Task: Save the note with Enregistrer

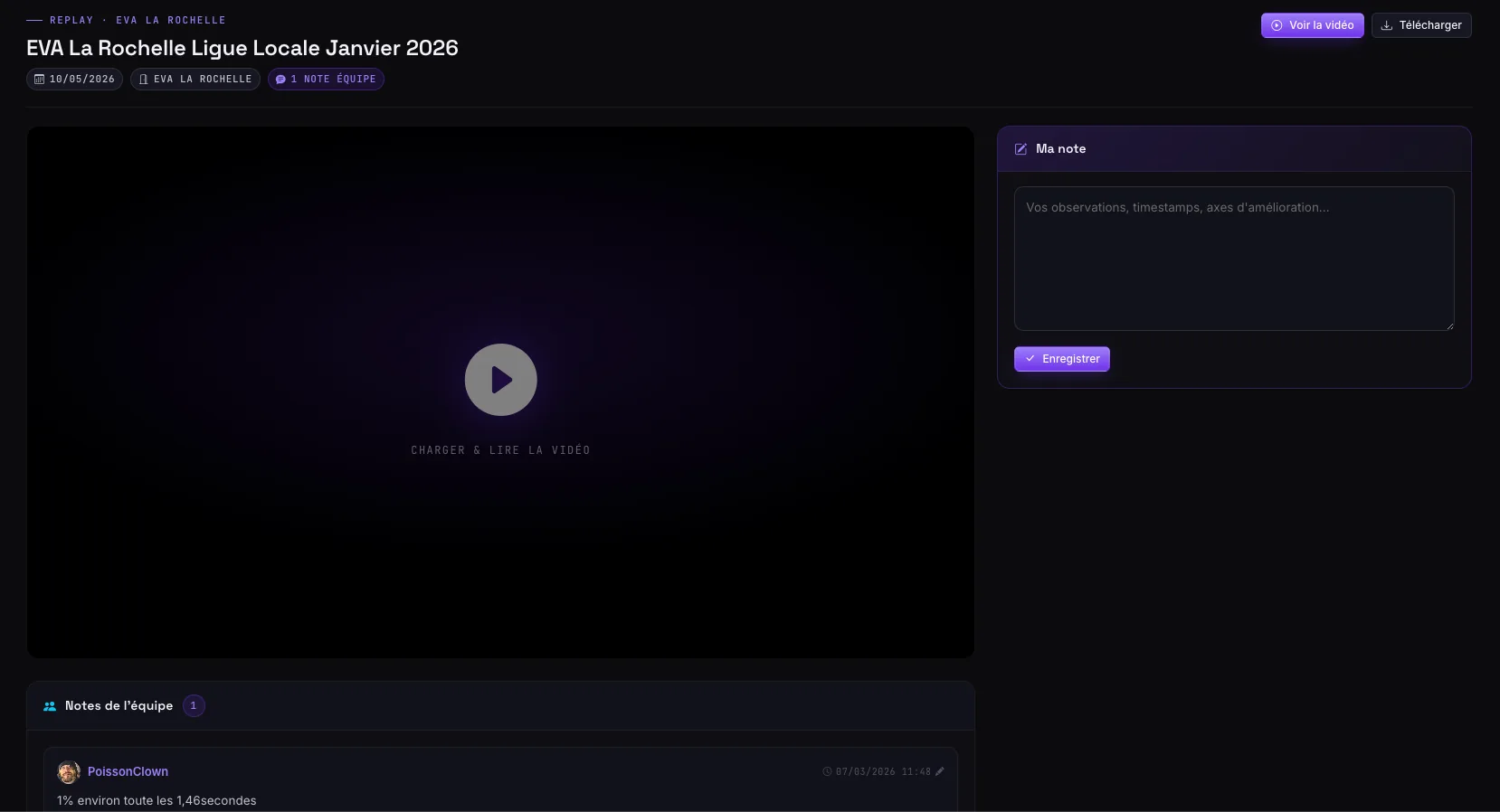Action: 1061,359
